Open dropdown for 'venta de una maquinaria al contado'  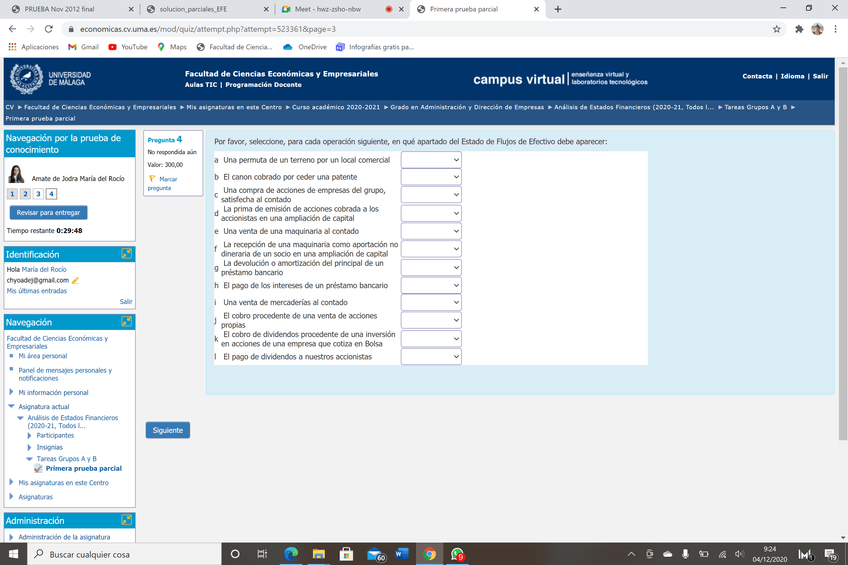(431, 231)
